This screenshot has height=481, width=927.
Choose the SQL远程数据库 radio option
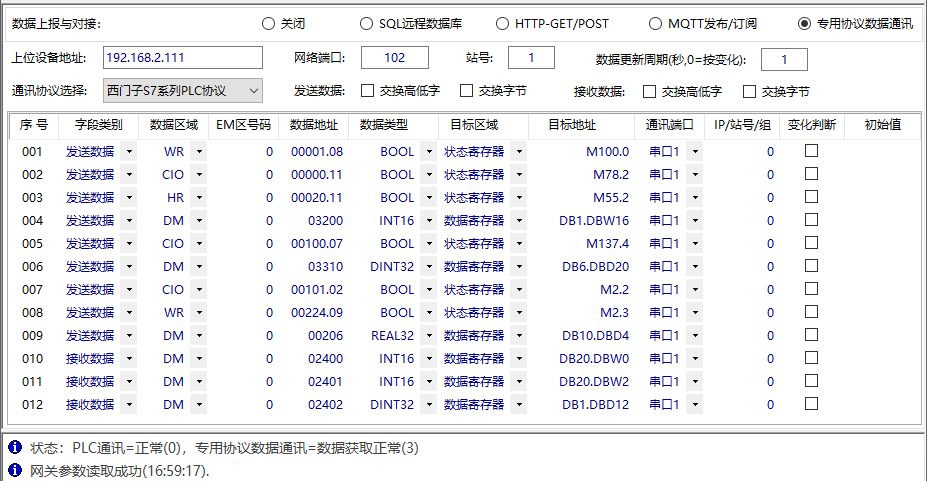[x=366, y=23]
